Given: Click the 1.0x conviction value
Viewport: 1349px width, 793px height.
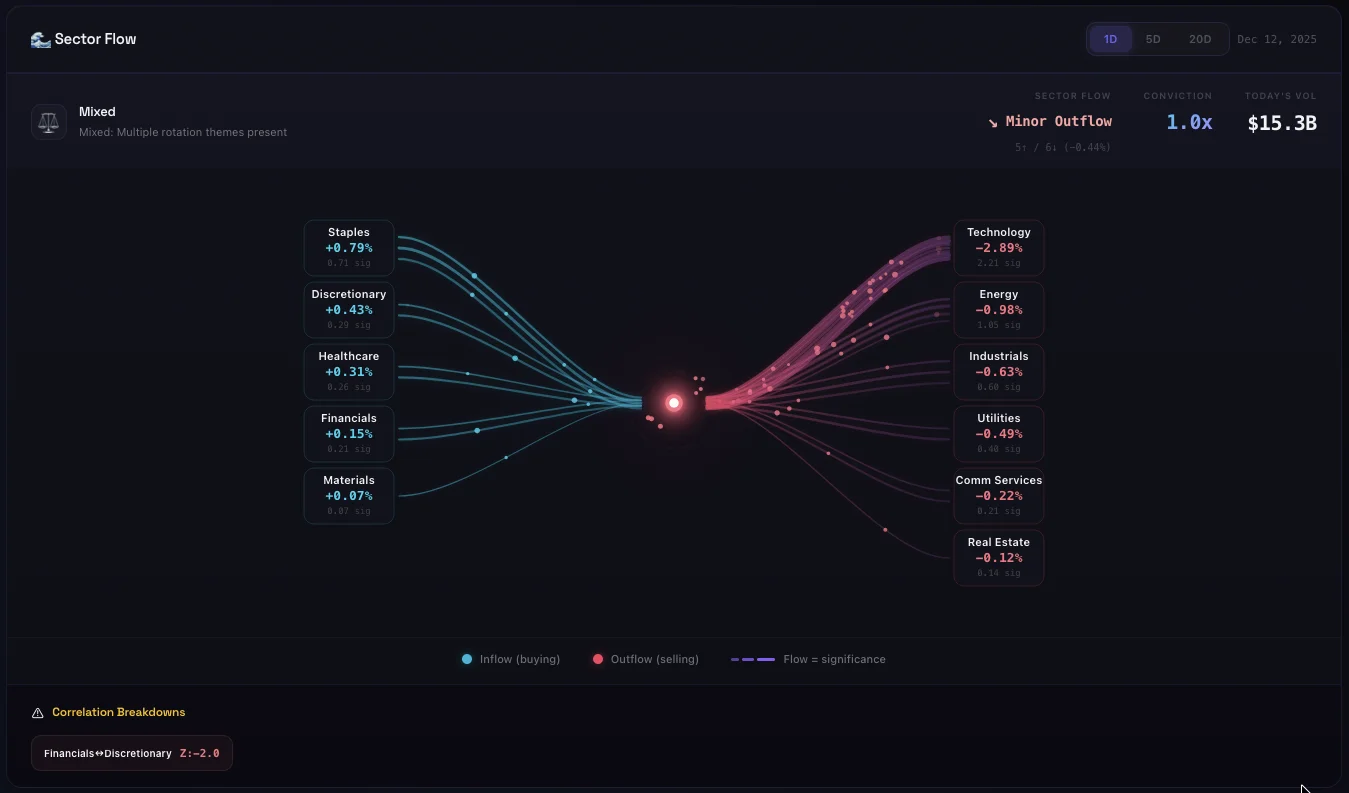Looking at the screenshot, I should pos(1189,122).
